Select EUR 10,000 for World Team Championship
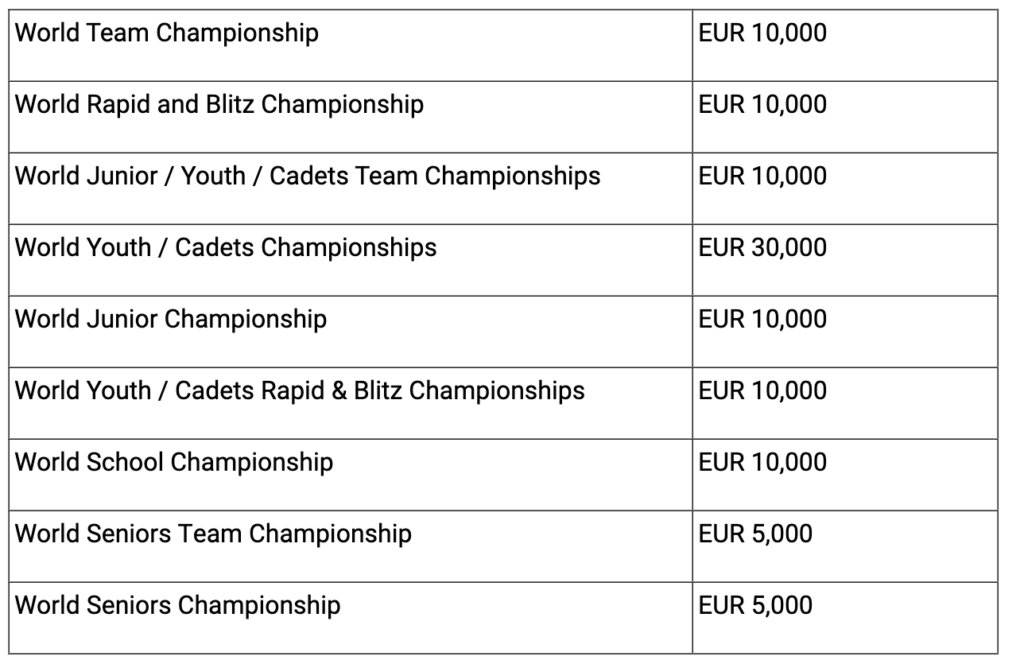The image size is (1024, 660). pos(845,45)
